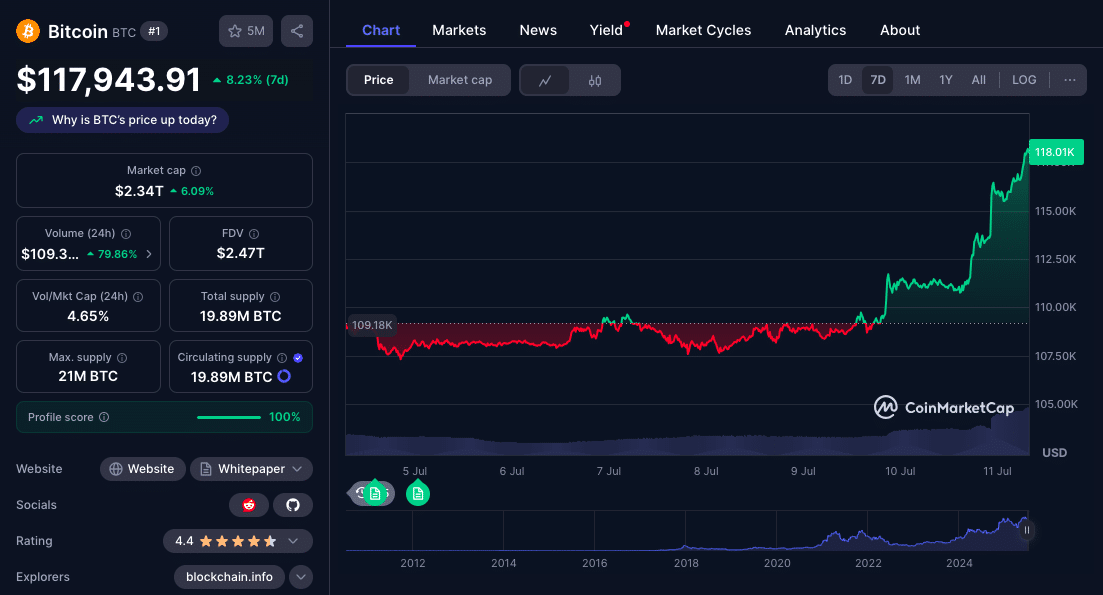
Task: Click "Why is BTC's price up today?"
Action: click(123, 120)
